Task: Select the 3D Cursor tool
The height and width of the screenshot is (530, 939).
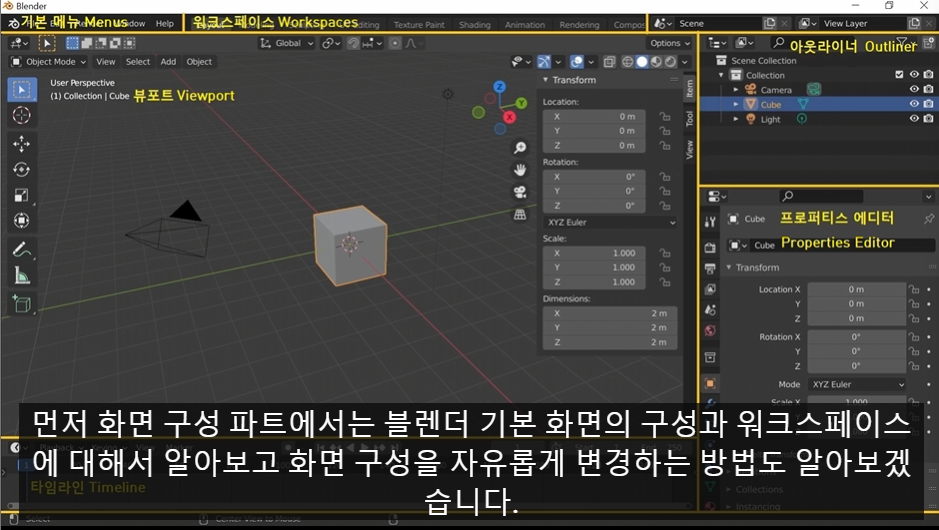Action: pyautogui.click(x=22, y=115)
